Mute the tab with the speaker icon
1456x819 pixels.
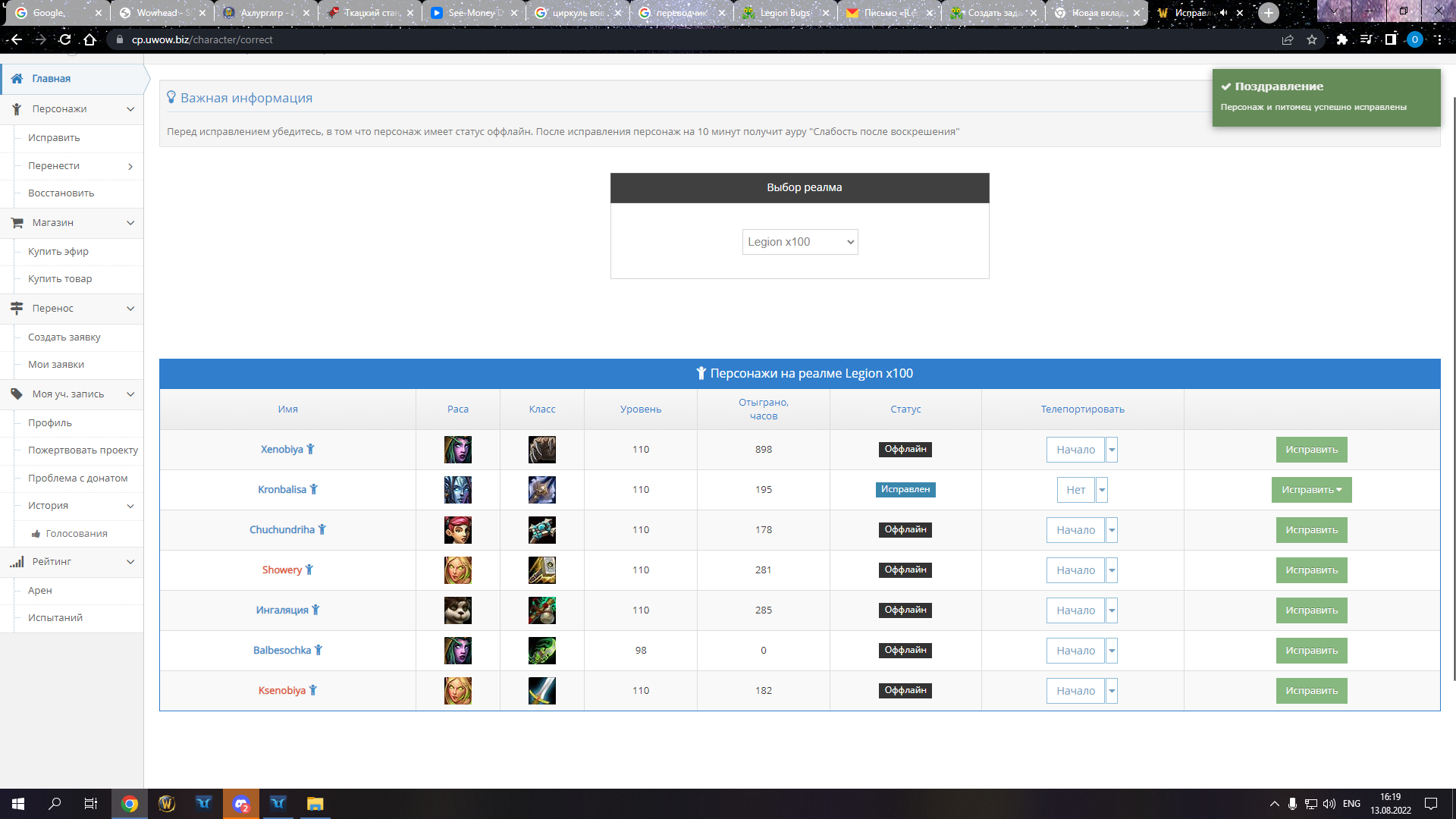(x=1223, y=13)
